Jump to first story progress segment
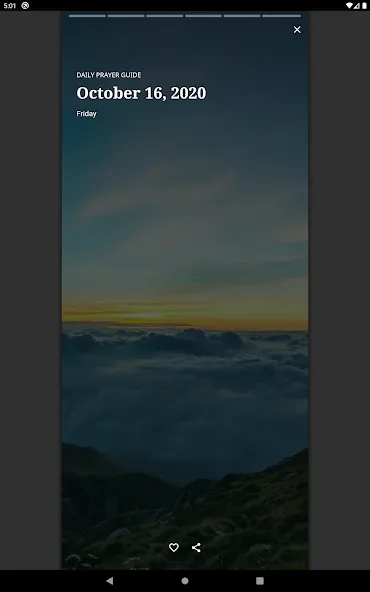Viewport: 370px width, 592px height. point(87,16)
